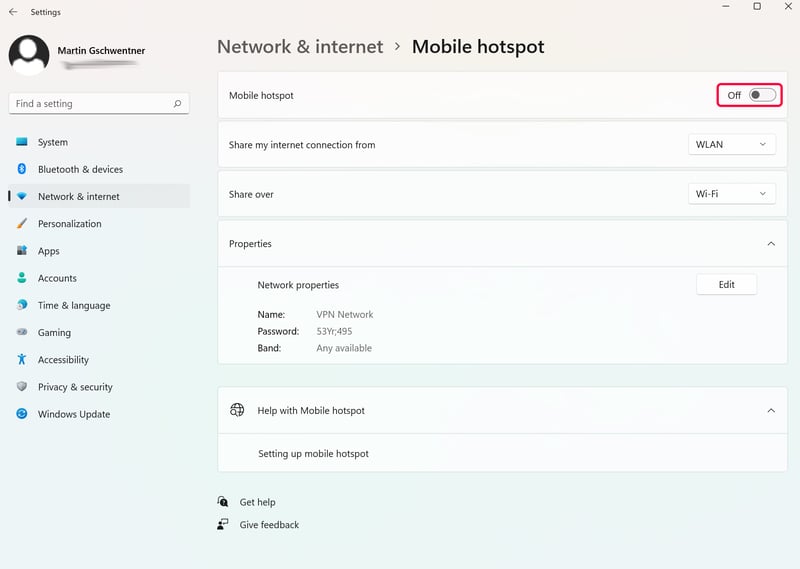Collapse the Properties section

771,243
